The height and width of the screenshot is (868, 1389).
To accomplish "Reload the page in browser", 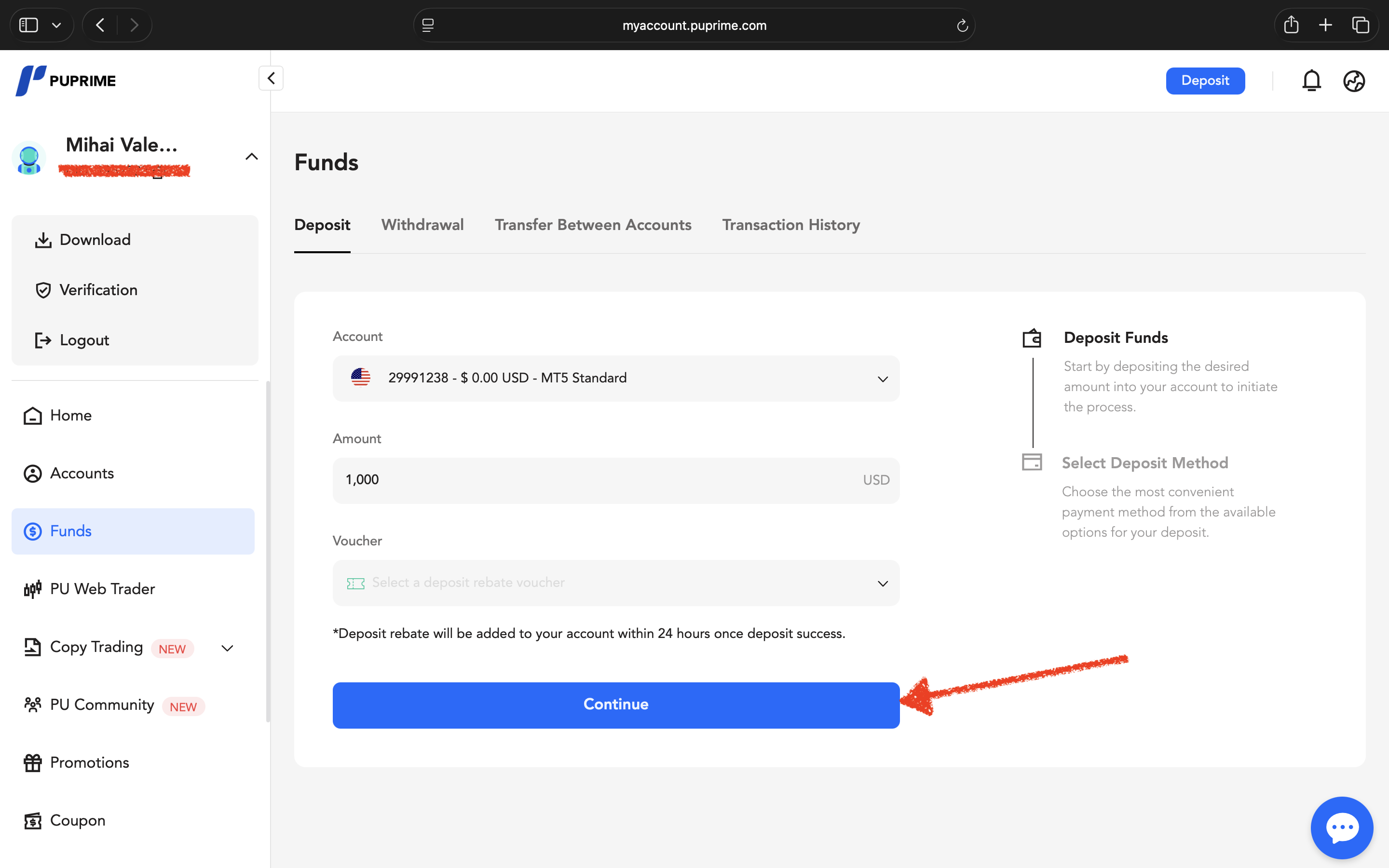I will [962, 25].
